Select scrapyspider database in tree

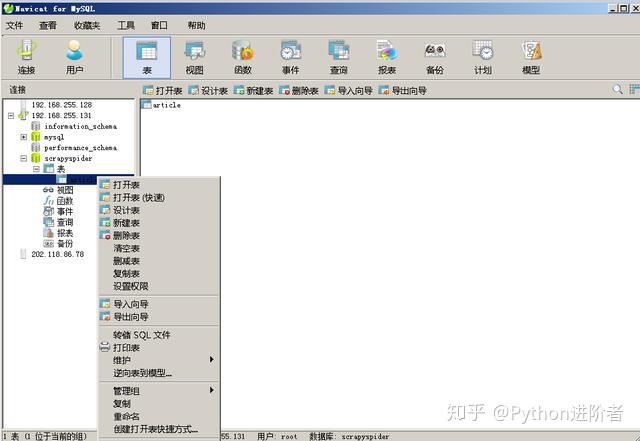tap(68, 158)
